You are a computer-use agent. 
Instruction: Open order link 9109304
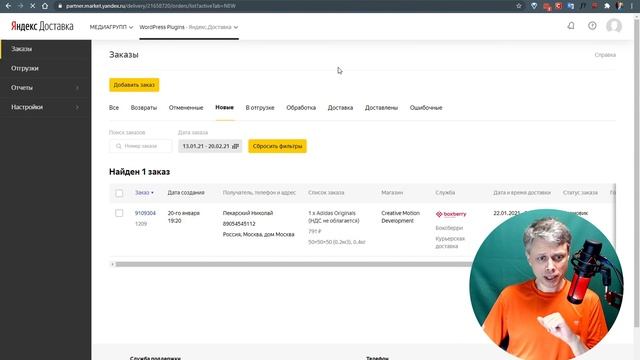(145, 213)
